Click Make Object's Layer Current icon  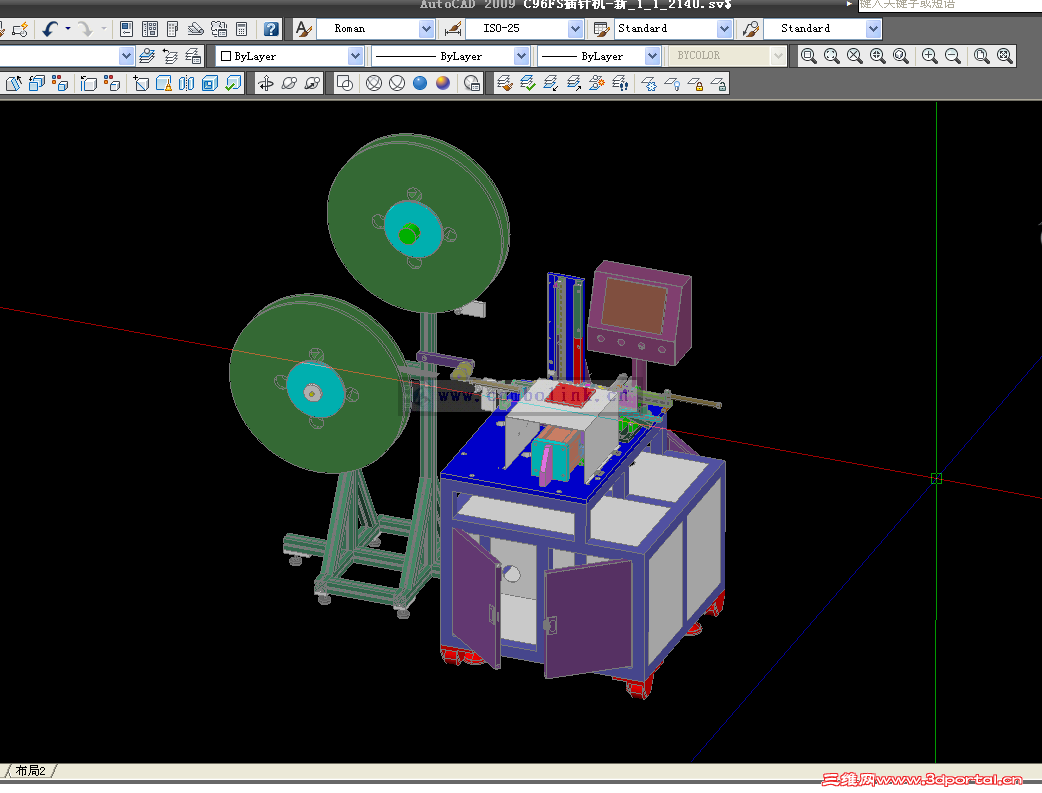click(x=148, y=56)
